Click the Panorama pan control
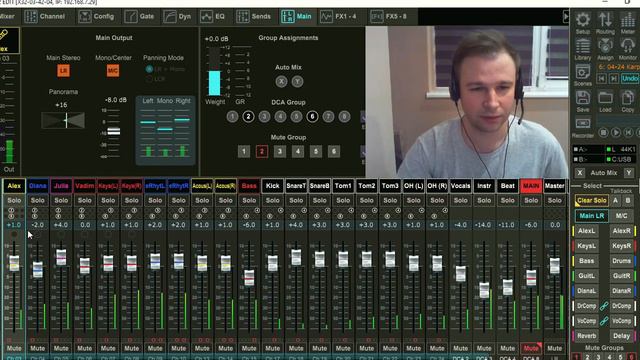 click(63, 120)
